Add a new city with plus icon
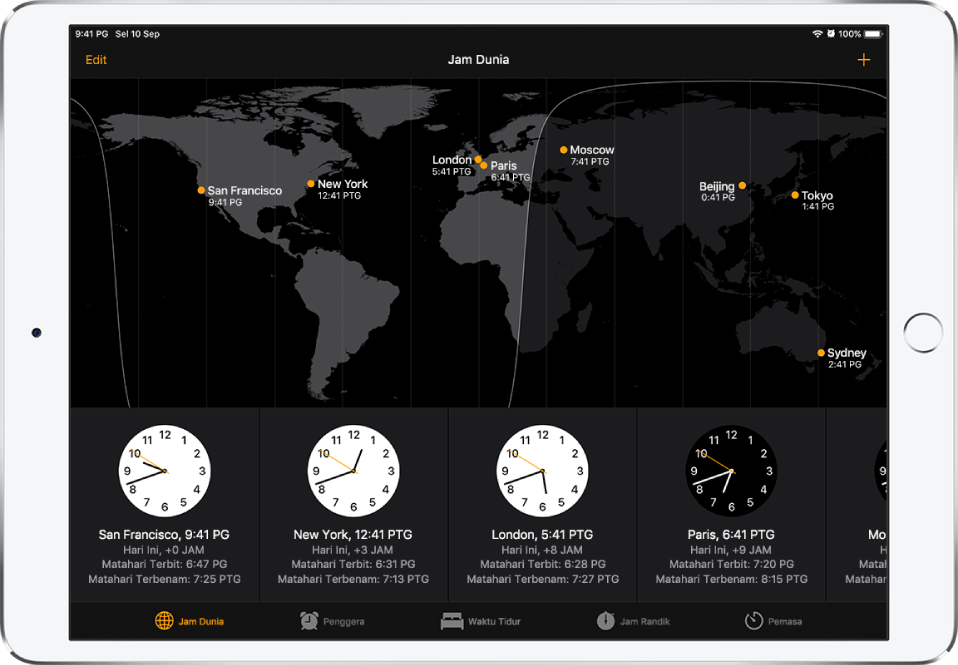The height and width of the screenshot is (665, 958). 863,60
